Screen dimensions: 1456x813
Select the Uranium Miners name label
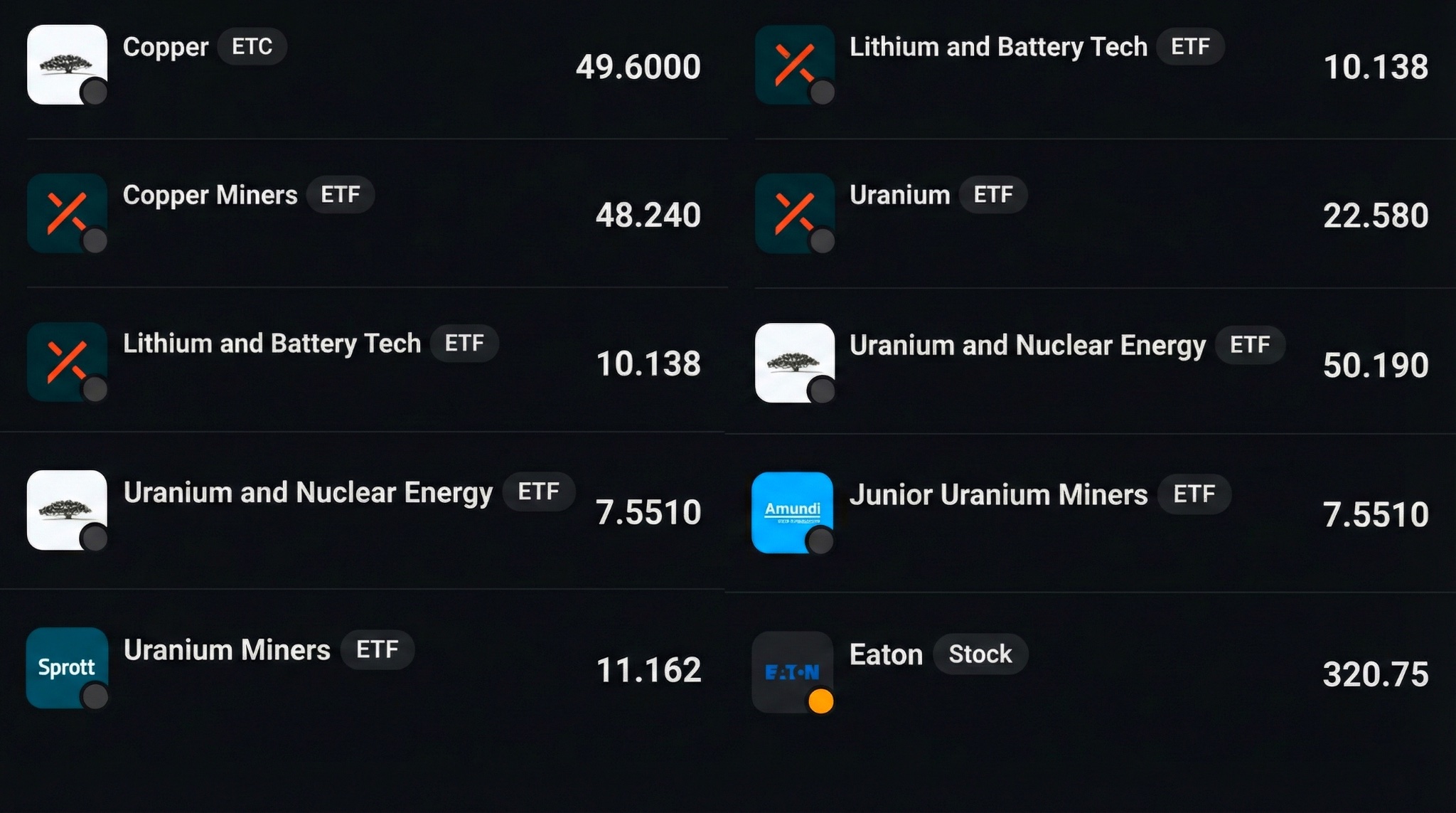[227, 650]
